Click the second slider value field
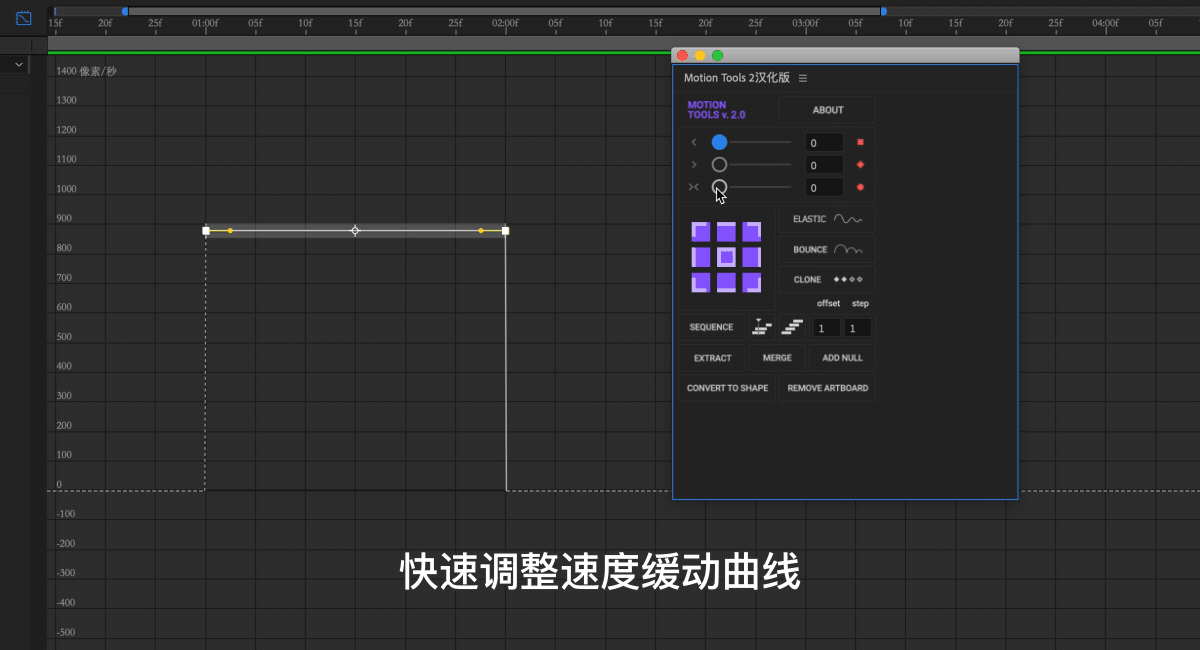The height and width of the screenshot is (650, 1200). pyautogui.click(x=824, y=165)
